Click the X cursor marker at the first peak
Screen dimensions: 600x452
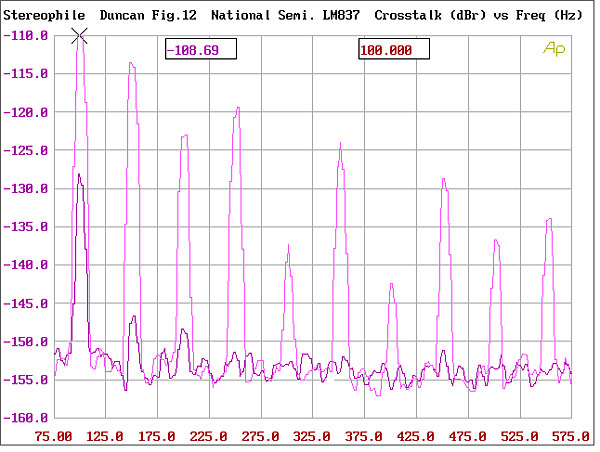click(79, 36)
